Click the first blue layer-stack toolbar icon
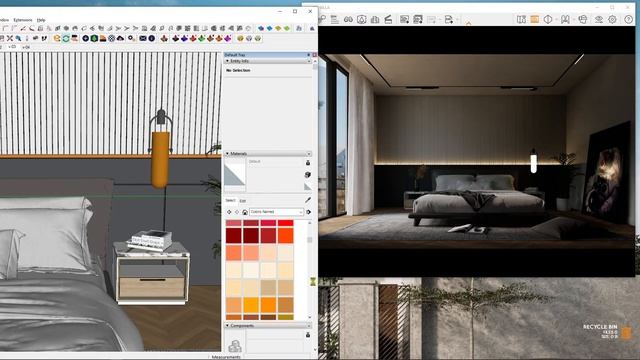The height and width of the screenshot is (360, 640). coord(260,28)
